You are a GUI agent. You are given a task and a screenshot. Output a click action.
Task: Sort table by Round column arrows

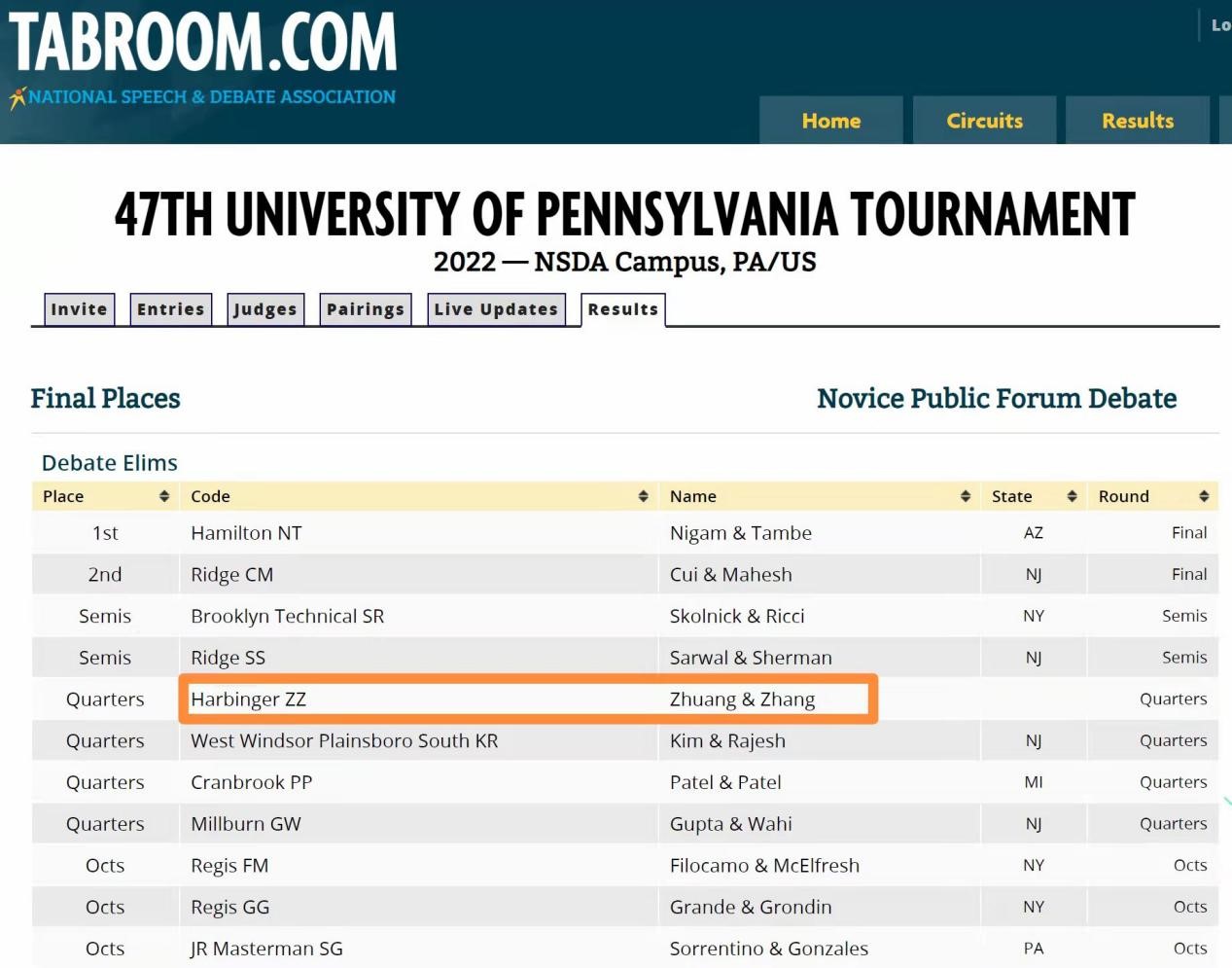click(1204, 496)
